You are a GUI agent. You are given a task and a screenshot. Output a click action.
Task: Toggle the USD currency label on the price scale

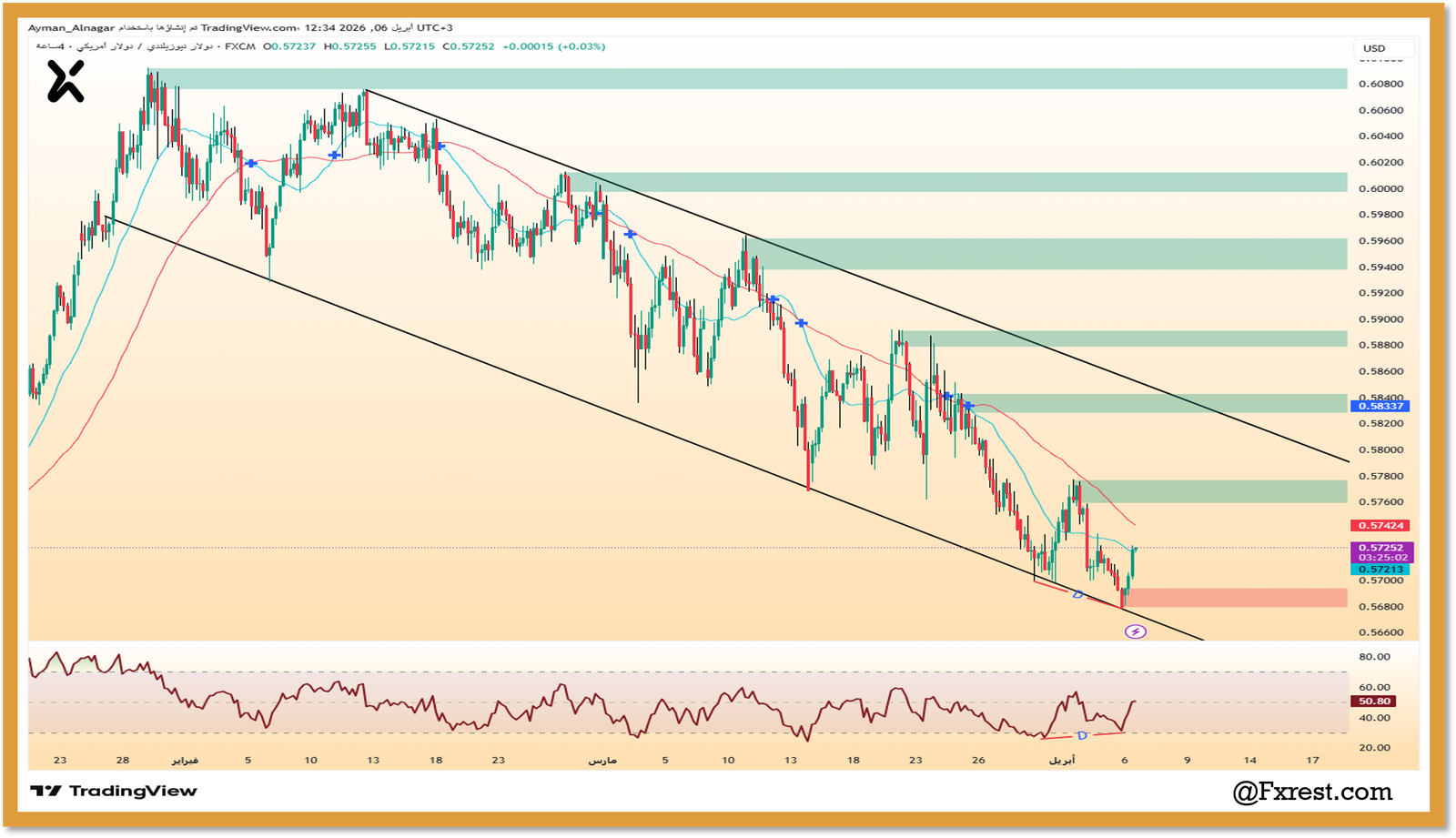(1375, 47)
